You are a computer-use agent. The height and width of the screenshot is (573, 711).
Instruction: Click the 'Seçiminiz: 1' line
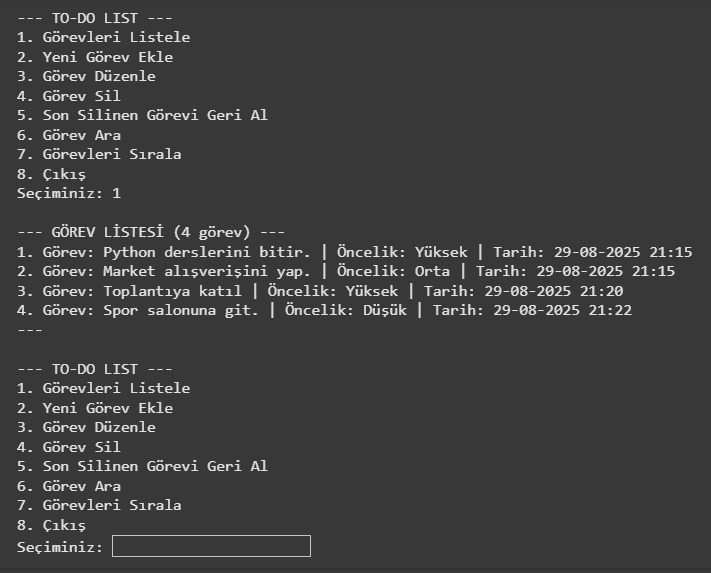coord(69,193)
